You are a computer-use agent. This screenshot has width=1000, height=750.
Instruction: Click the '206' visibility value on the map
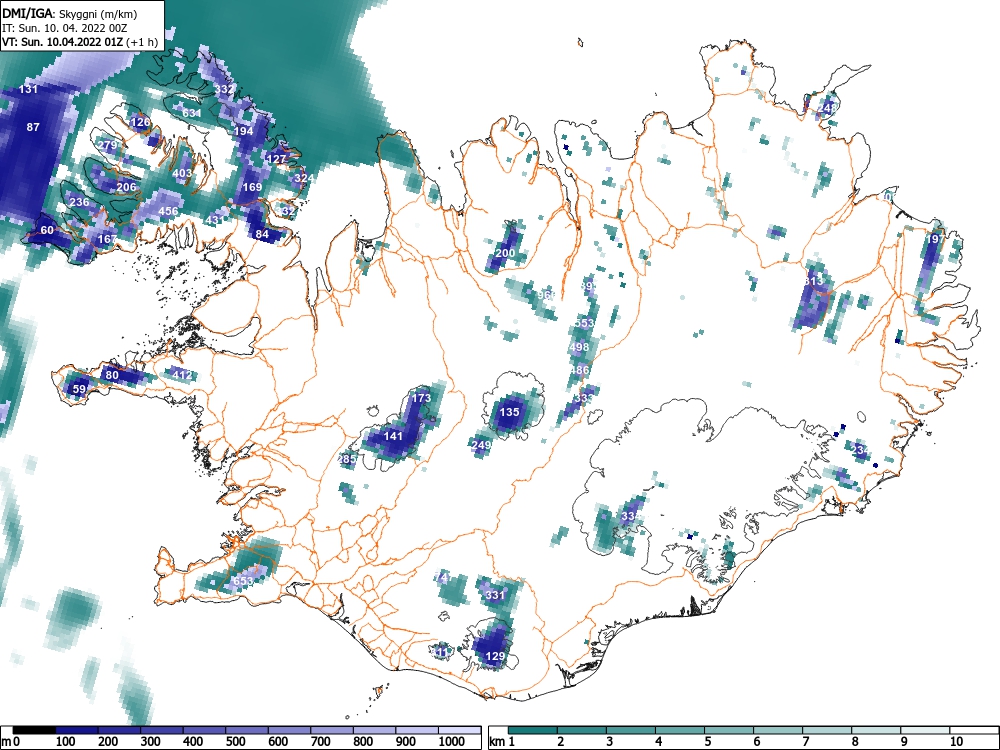click(126, 188)
